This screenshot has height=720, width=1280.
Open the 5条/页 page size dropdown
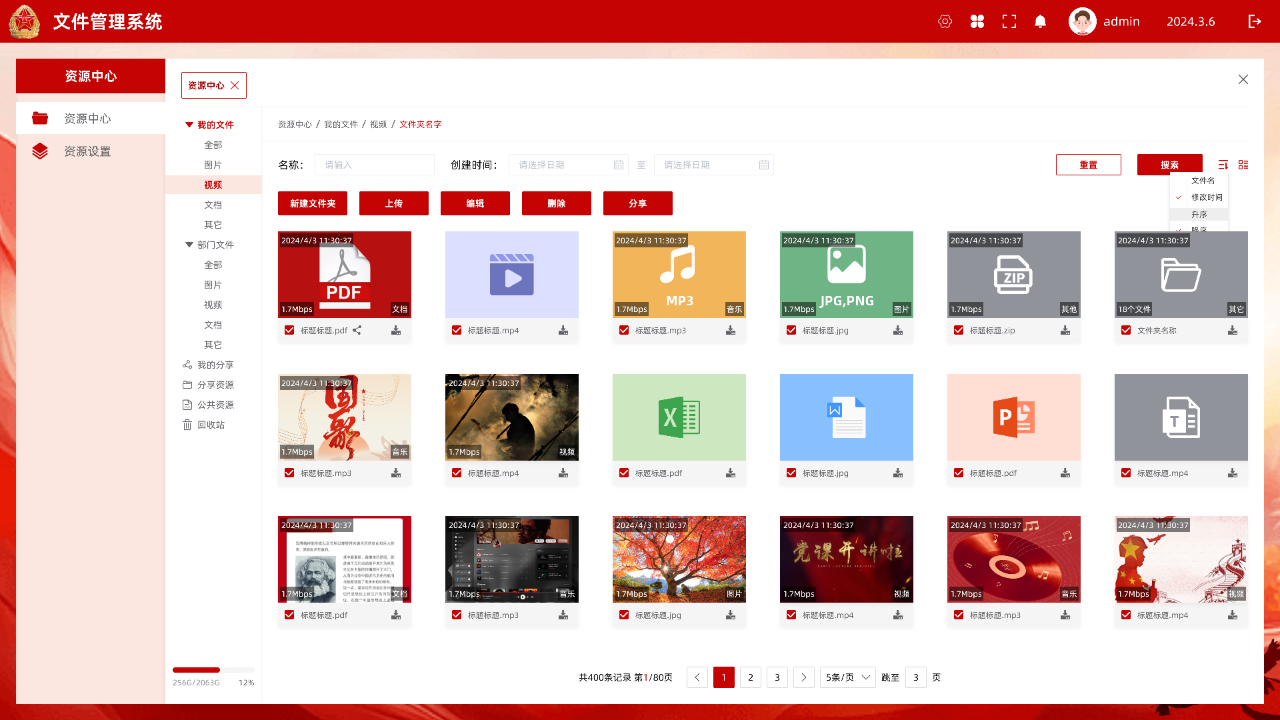[847, 677]
